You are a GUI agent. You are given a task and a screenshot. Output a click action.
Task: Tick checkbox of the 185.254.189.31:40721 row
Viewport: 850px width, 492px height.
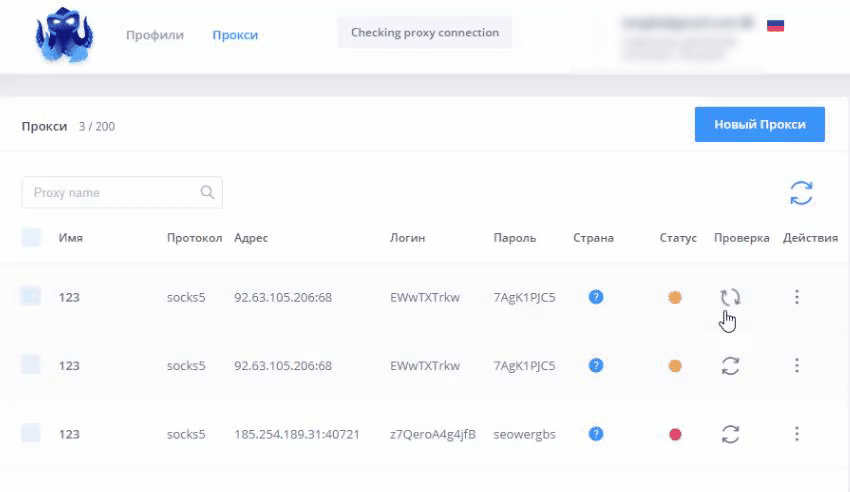(x=31, y=433)
